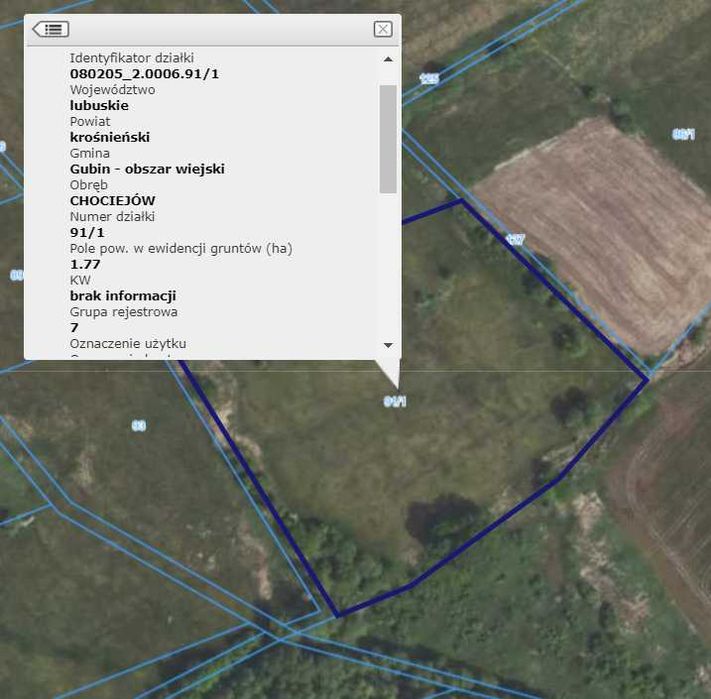Click the parcel area value 1.77

pos(85,264)
